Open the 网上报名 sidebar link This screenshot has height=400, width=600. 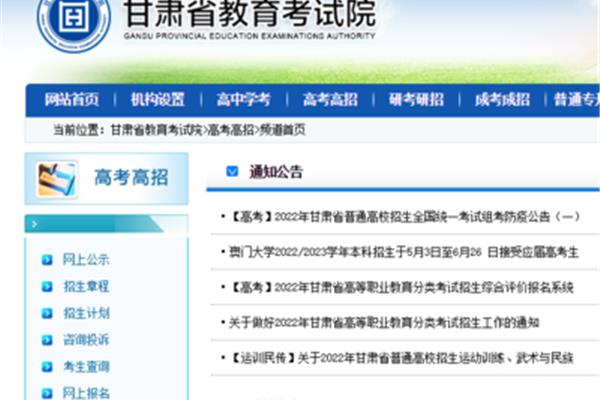pos(86,393)
